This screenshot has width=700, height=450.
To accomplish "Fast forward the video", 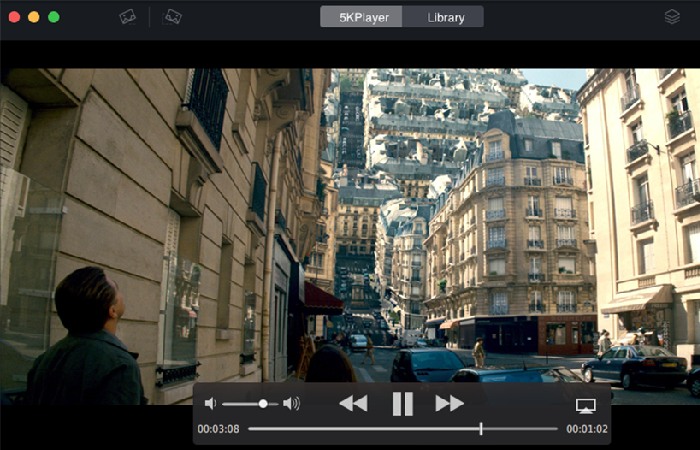I will point(450,404).
